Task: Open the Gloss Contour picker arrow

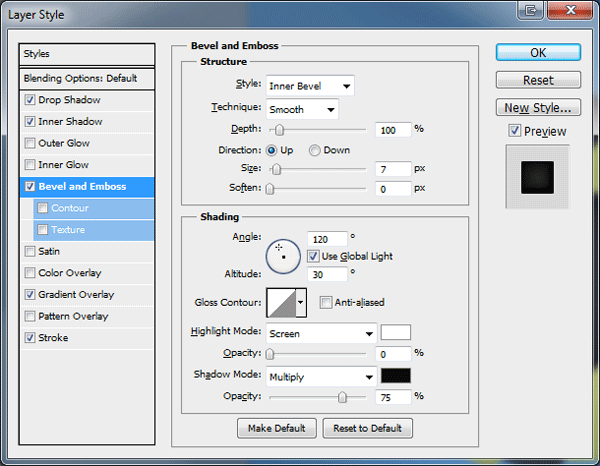Action: coord(301,303)
